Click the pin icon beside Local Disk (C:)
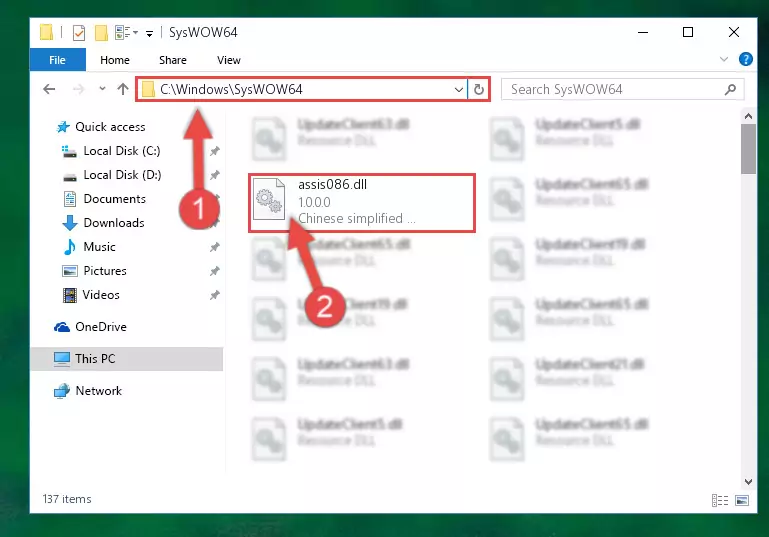Viewport: 769px width, 537px height. pyautogui.click(x=214, y=151)
